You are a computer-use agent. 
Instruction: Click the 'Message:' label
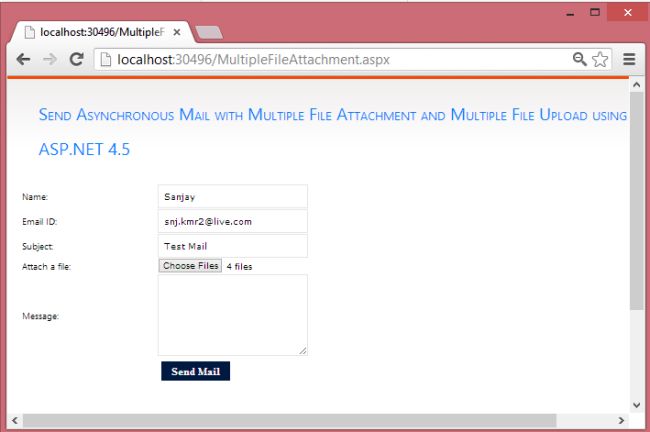tap(41, 316)
